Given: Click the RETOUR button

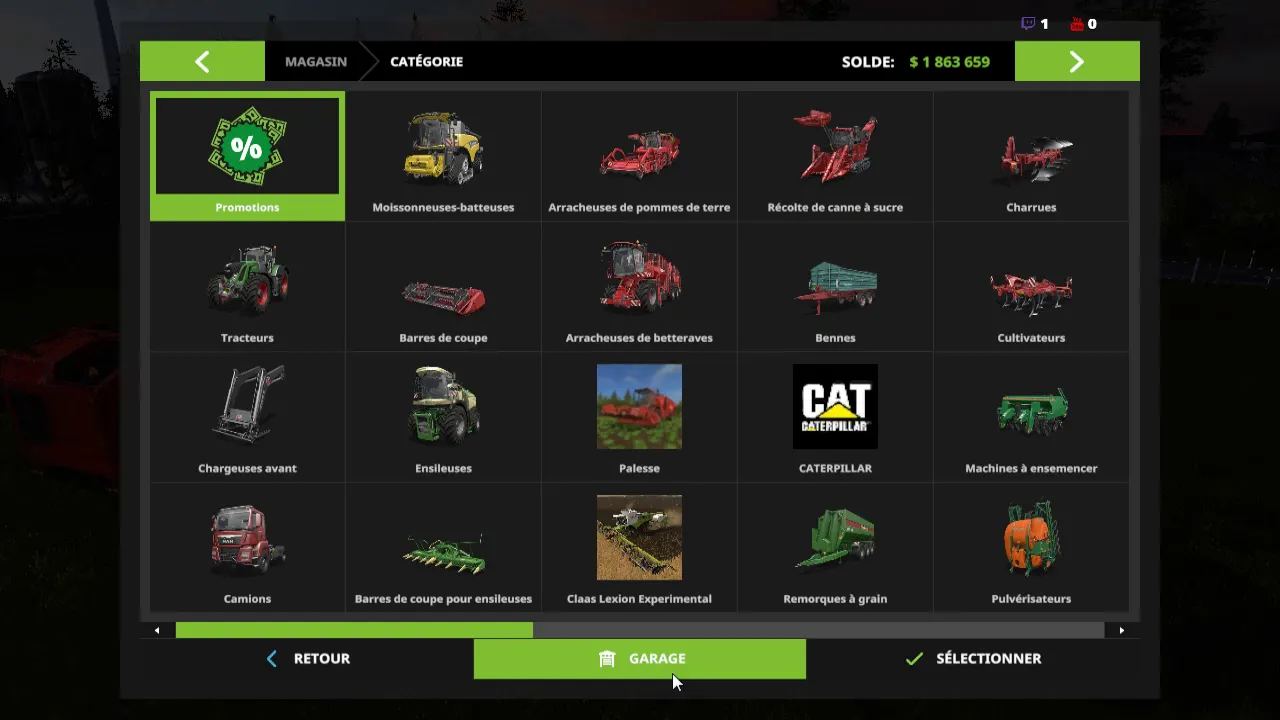Looking at the screenshot, I should coord(307,658).
